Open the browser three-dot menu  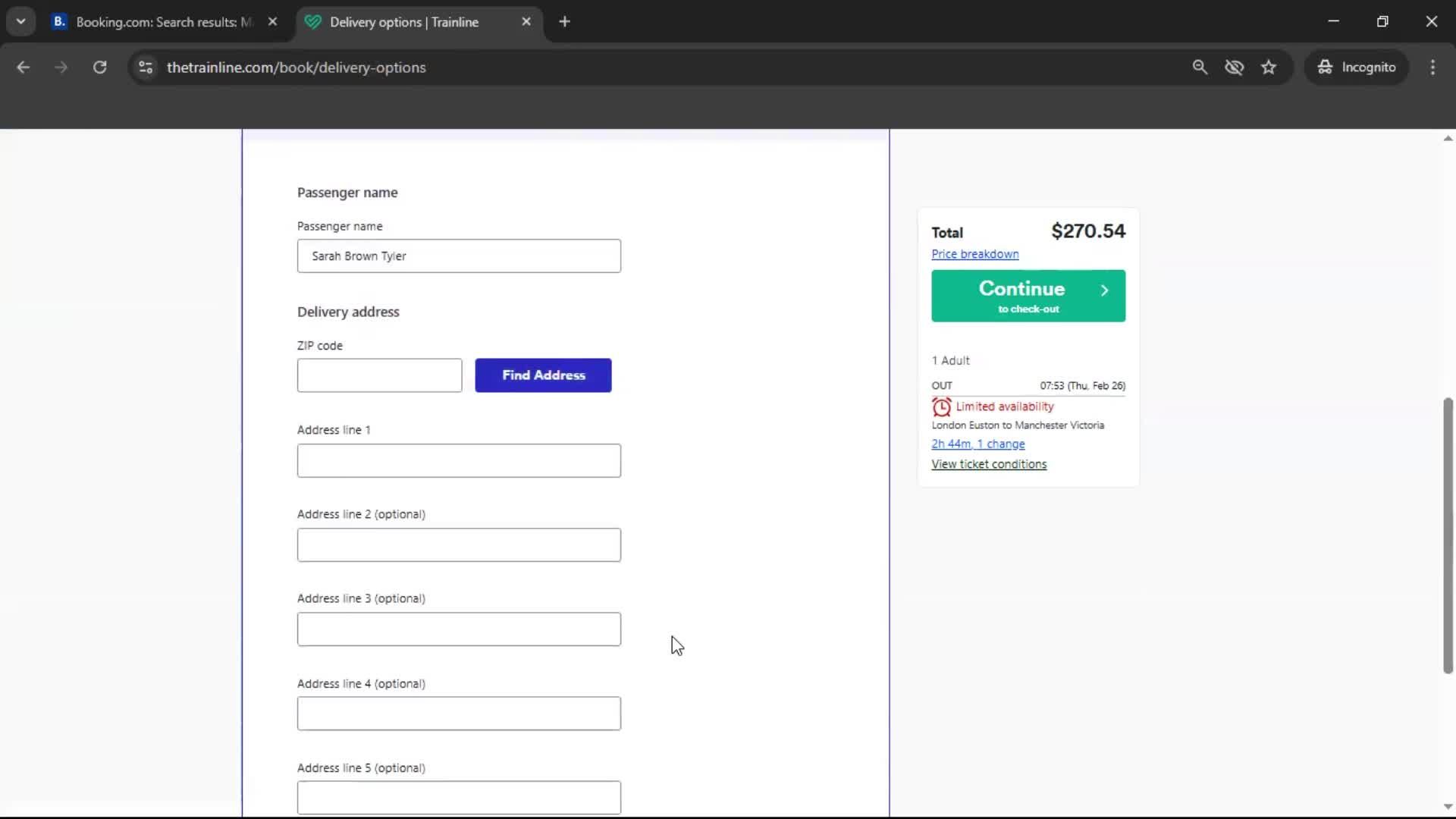click(1432, 67)
